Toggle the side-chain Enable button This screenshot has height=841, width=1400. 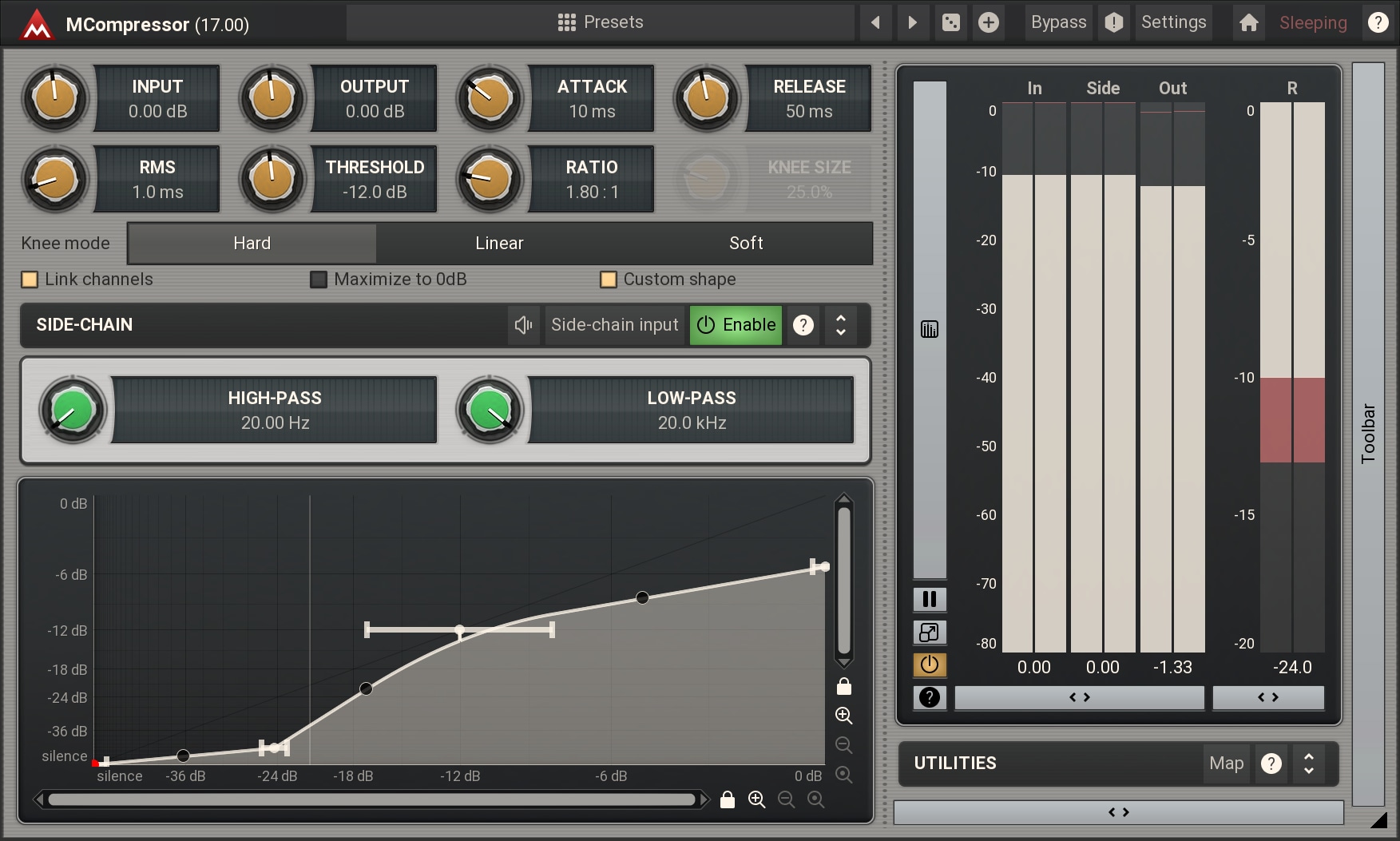[x=736, y=325]
